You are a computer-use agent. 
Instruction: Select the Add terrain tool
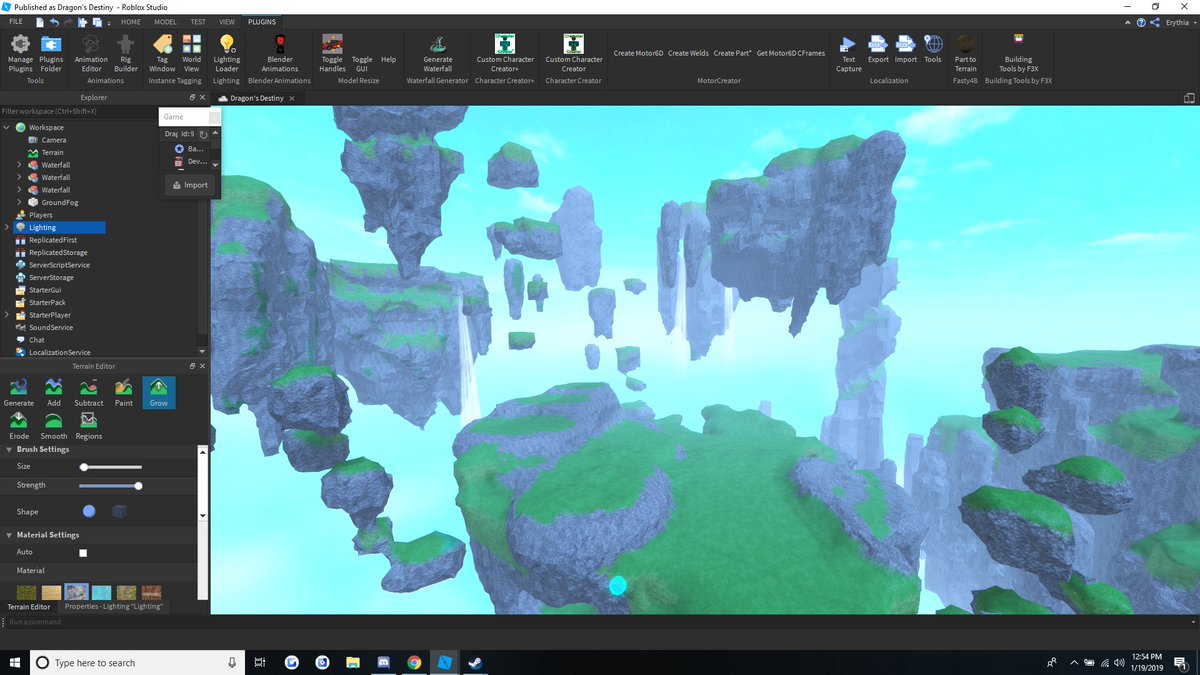[54, 392]
